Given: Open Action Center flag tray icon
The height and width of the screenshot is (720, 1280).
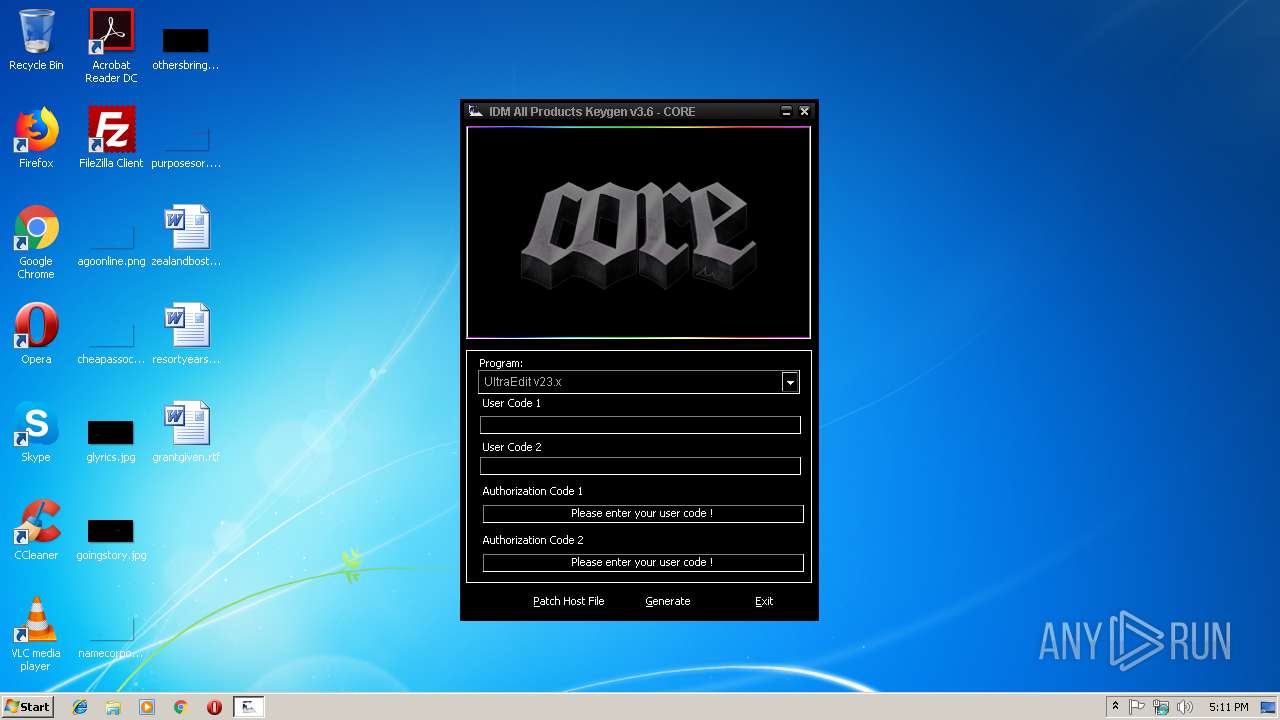Looking at the screenshot, I should tap(1137, 707).
